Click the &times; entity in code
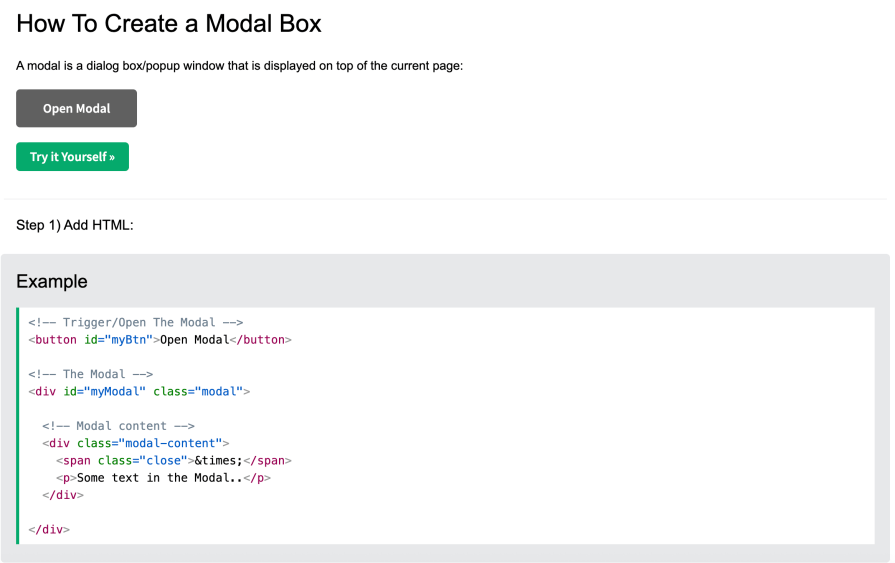This screenshot has width=895, height=563. [x=217, y=461]
